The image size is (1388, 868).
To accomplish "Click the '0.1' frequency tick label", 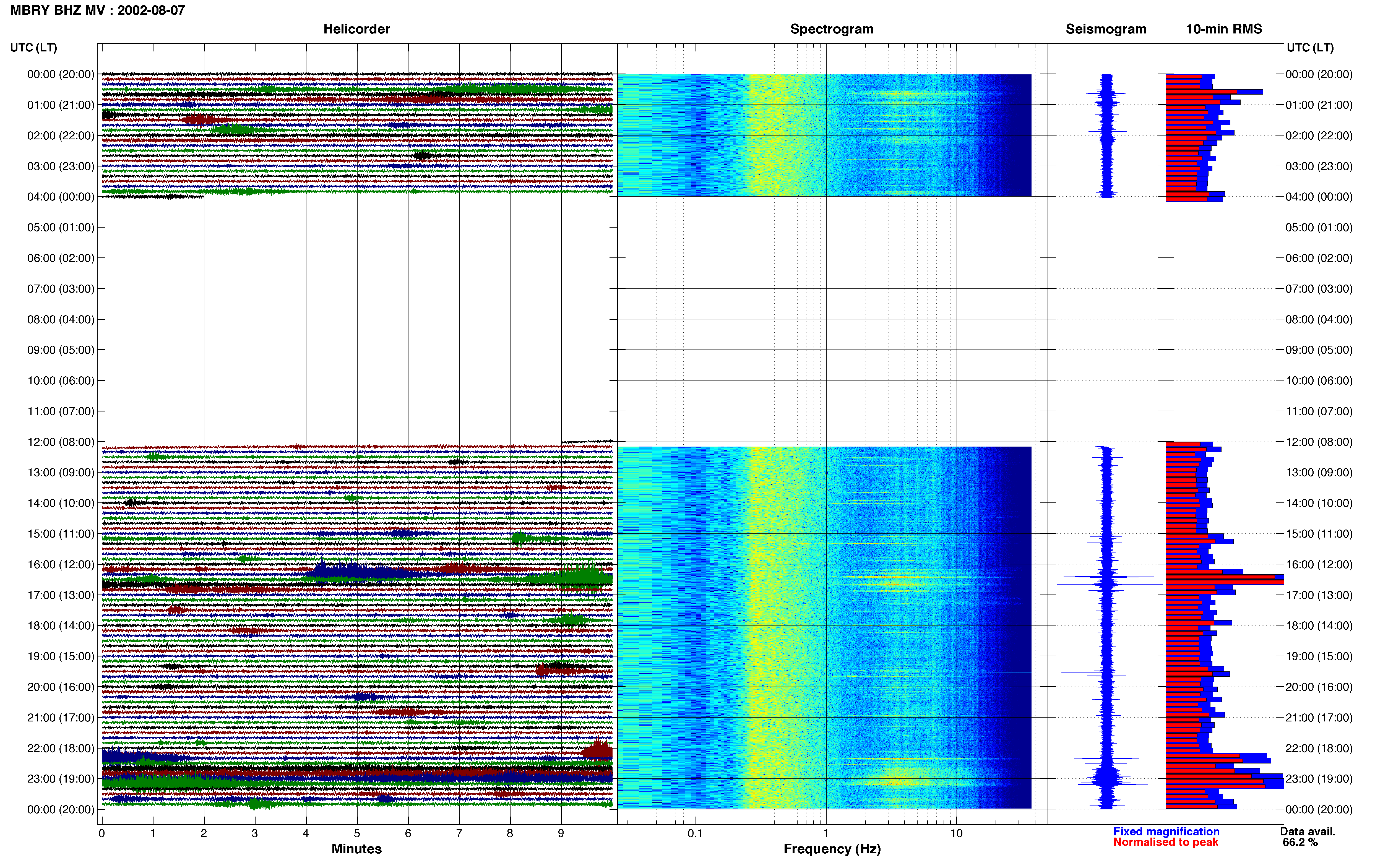I will click(x=695, y=833).
